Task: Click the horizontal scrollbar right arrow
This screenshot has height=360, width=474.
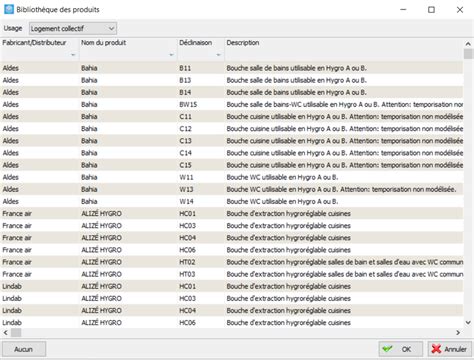Action: point(458,332)
